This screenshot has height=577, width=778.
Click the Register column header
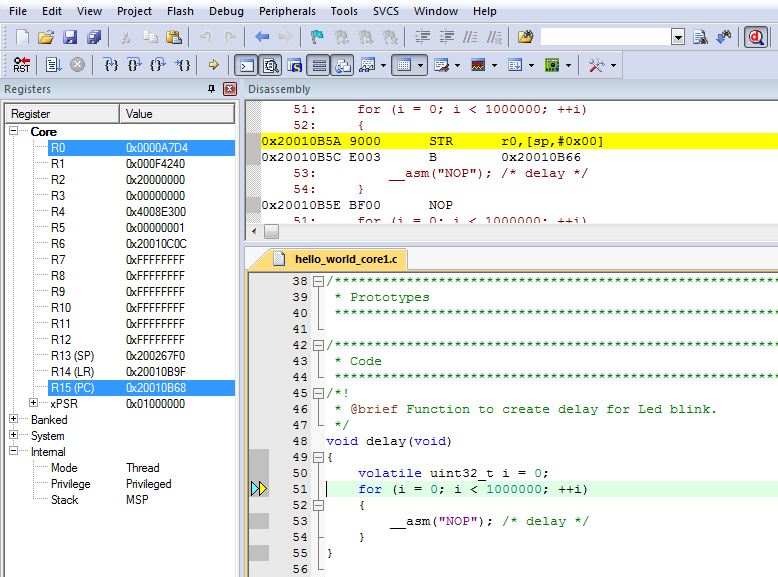(60, 114)
